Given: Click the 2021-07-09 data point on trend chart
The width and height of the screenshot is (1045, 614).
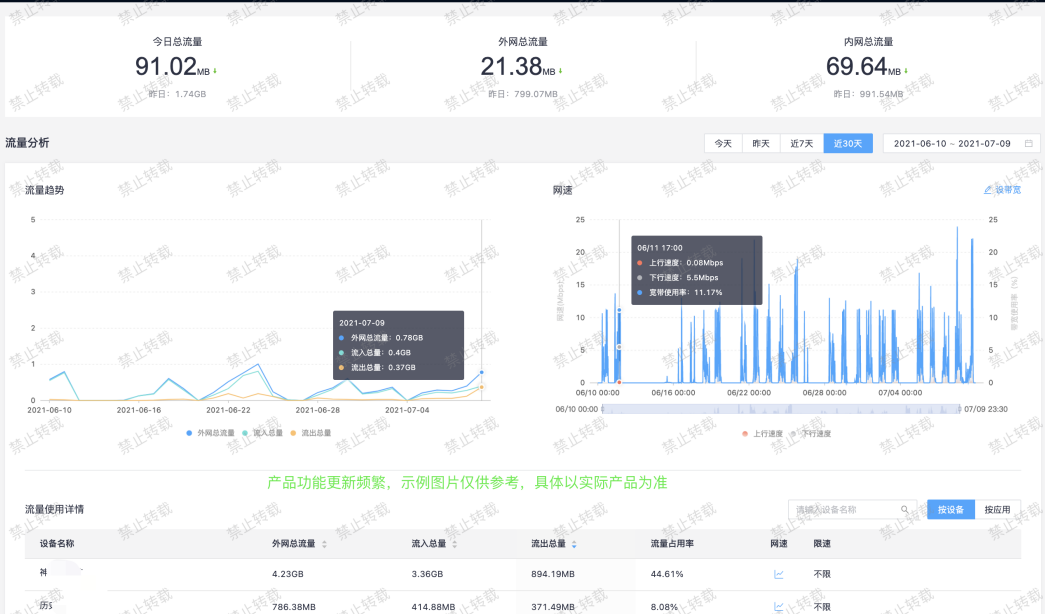Looking at the screenshot, I should pyautogui.click(x=482, y=372).
